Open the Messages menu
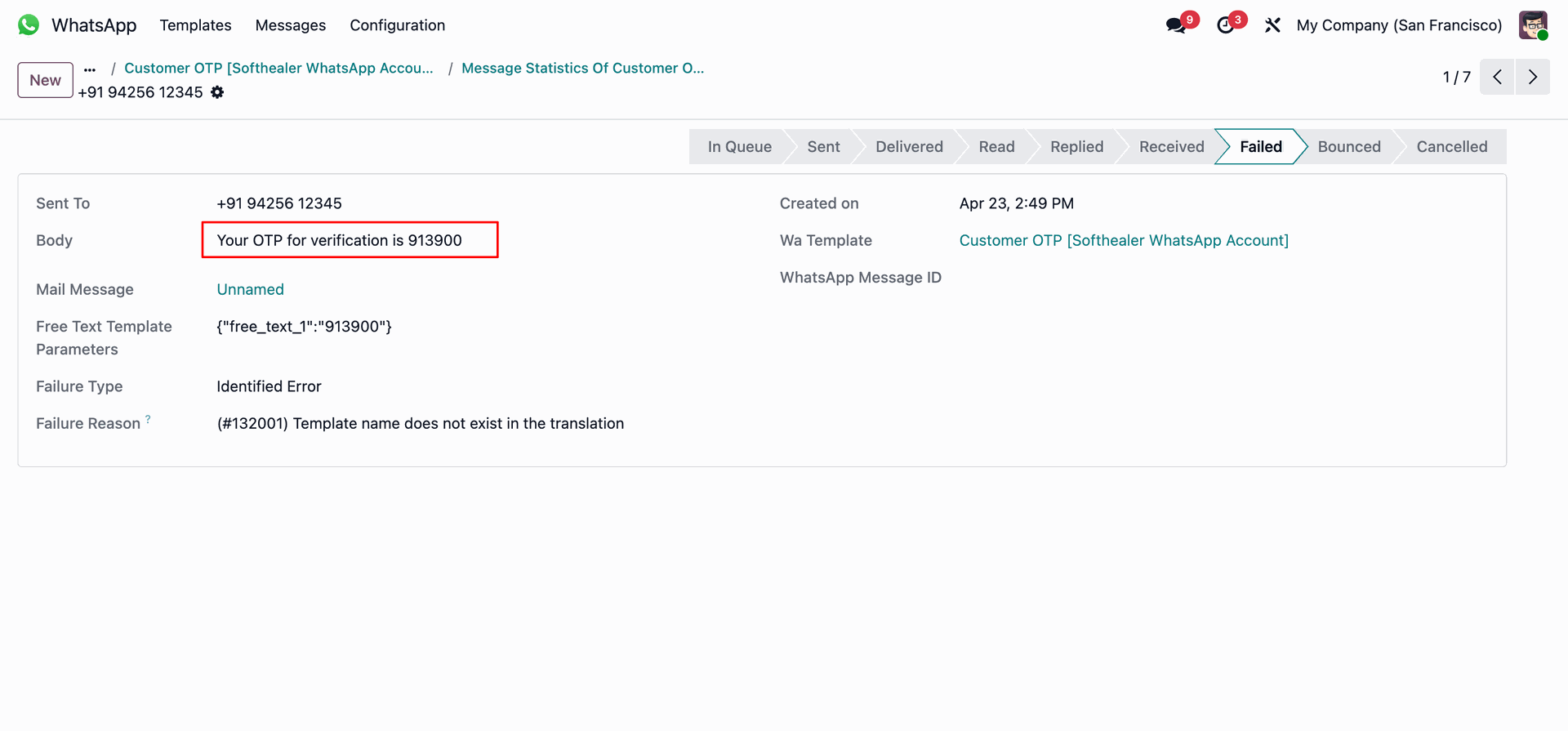Viewport: 1568px width, 731px height. [291, 25]
